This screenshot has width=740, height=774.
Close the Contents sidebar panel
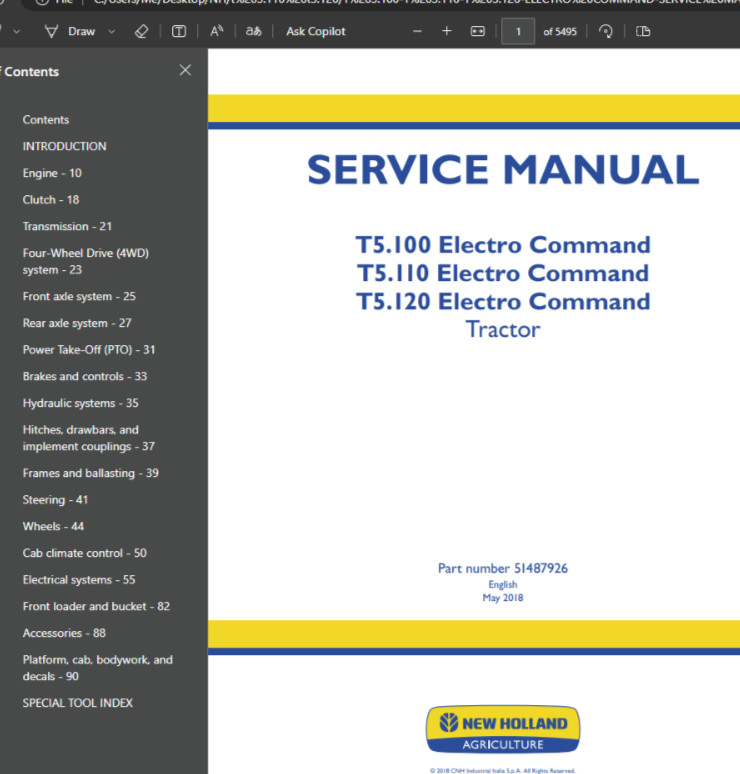click(185, 70)
